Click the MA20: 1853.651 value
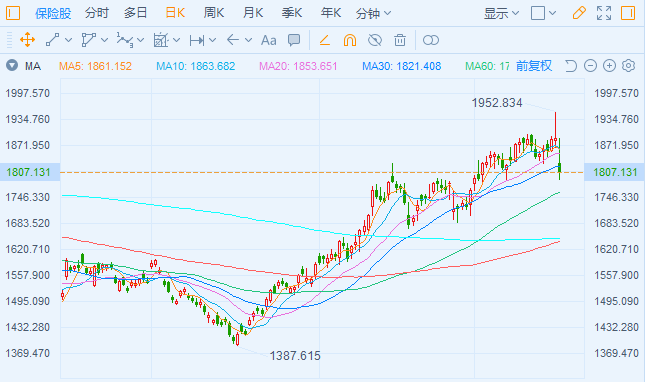The width and height of the screenshot is (645, 382). [298, 66]
